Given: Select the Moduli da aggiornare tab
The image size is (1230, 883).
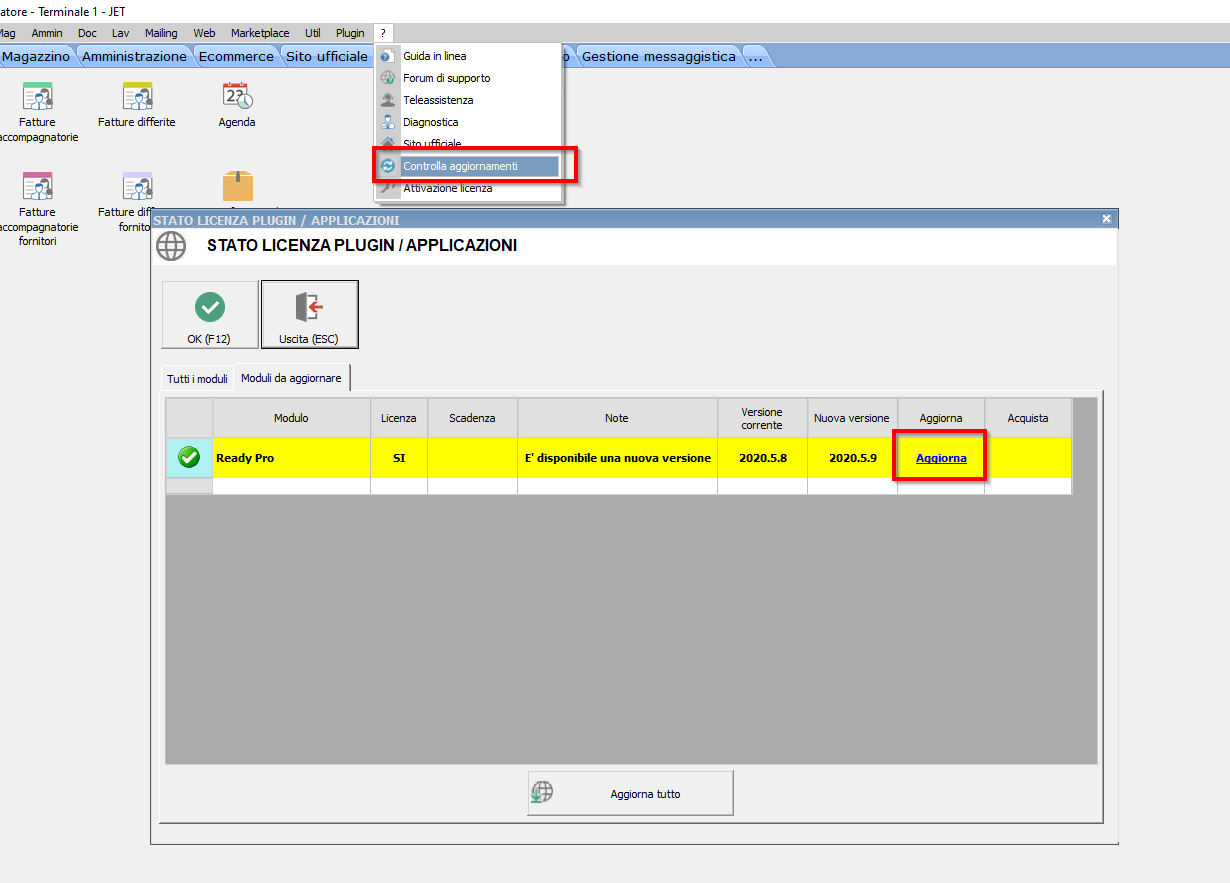Looking at the screenshot, I should point(291,378).
